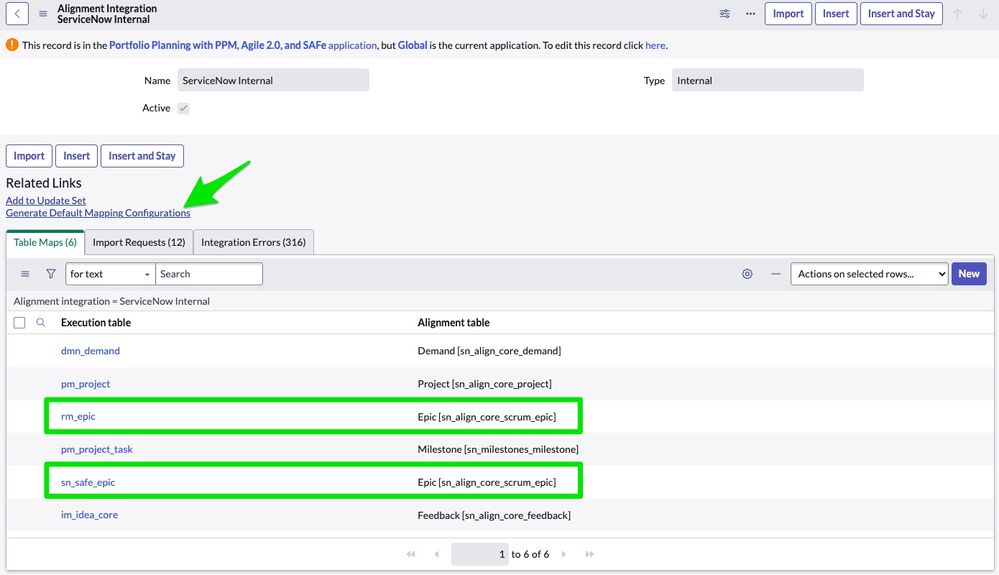This screenshot has width=999, height=575.
Task: Toggle the Active checkbox
Action: 183,108
